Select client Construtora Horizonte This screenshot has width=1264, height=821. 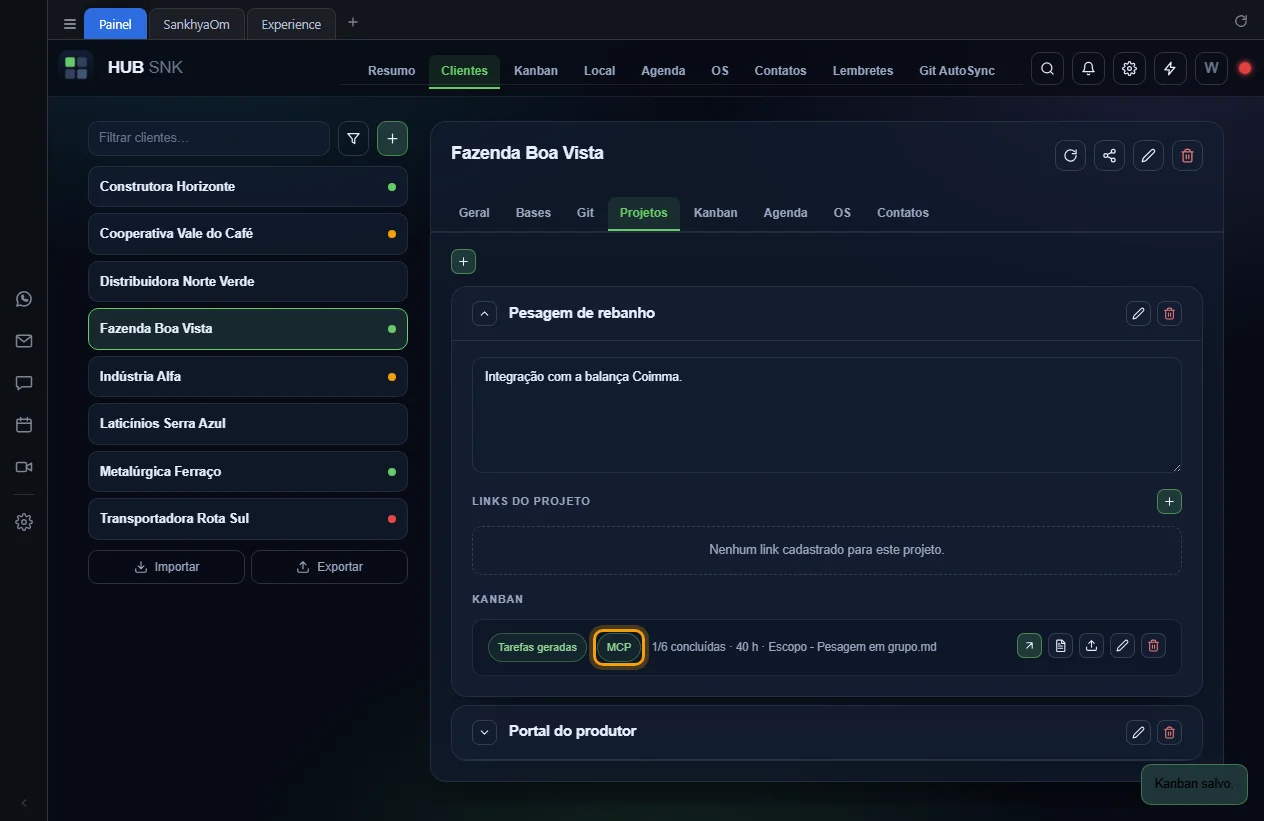click(248, 187)
